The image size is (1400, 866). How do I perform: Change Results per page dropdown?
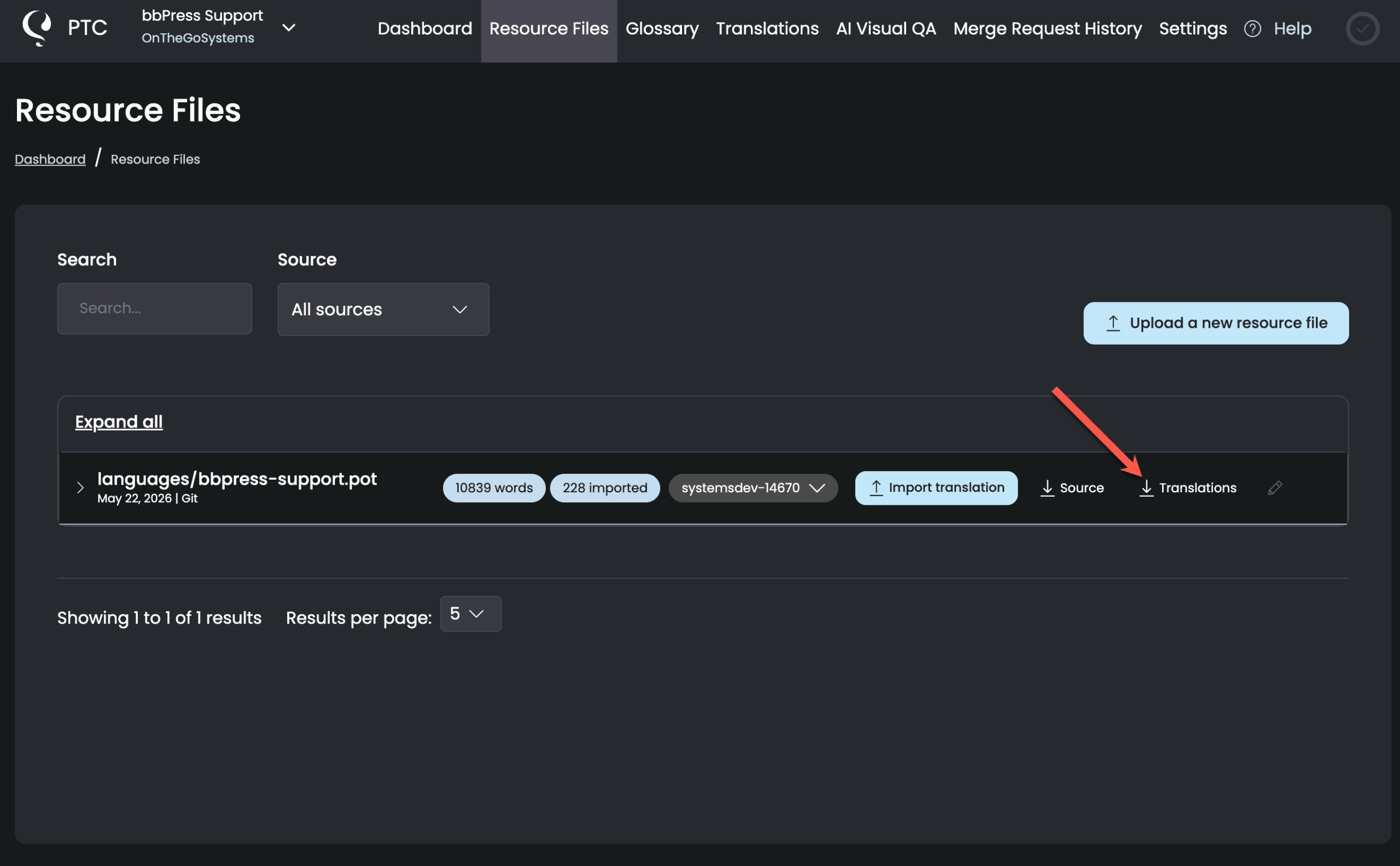pos(471,613)
